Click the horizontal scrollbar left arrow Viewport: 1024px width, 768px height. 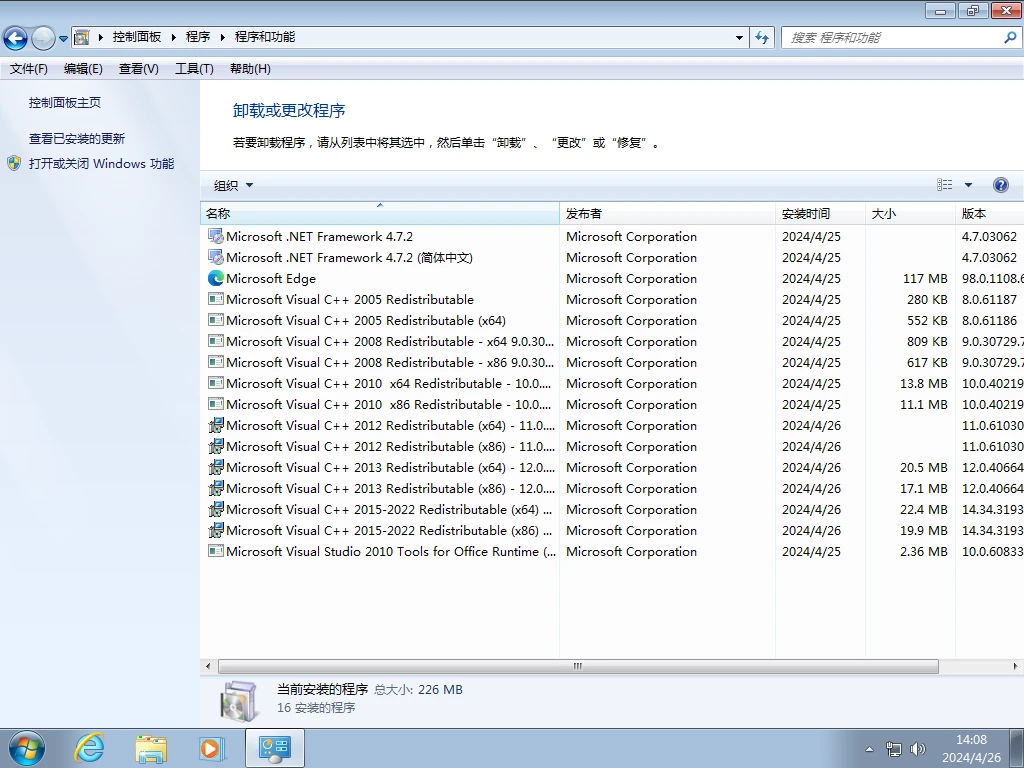coord(208,666)
